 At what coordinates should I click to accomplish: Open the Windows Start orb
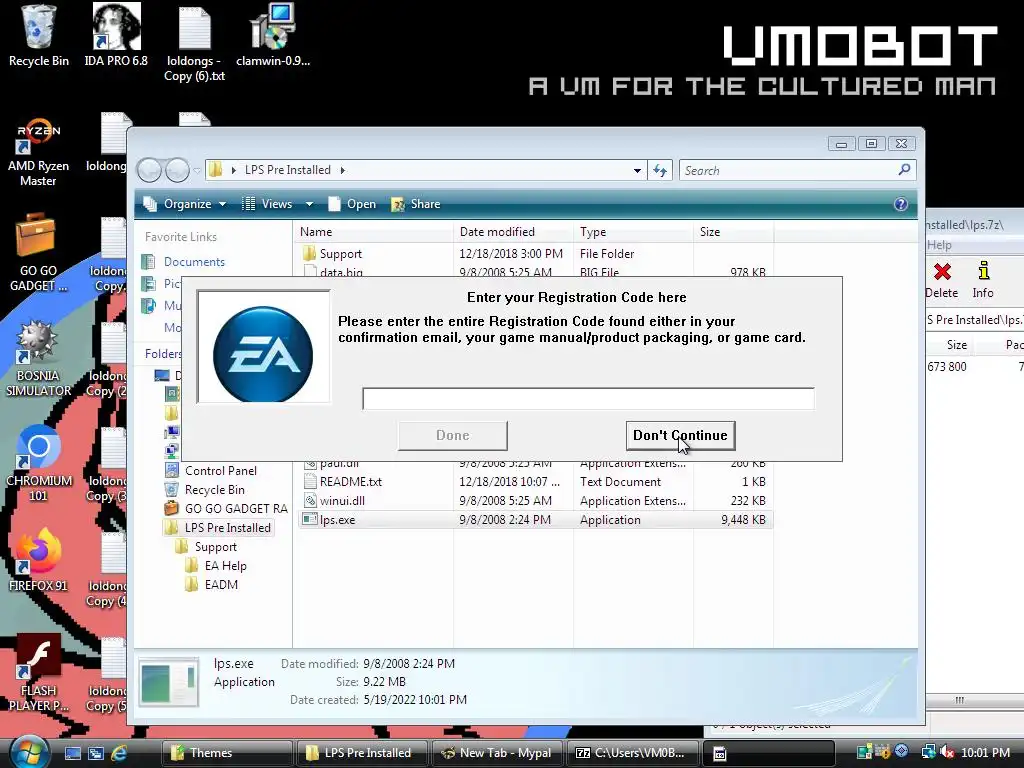click(x=27, y=752)
